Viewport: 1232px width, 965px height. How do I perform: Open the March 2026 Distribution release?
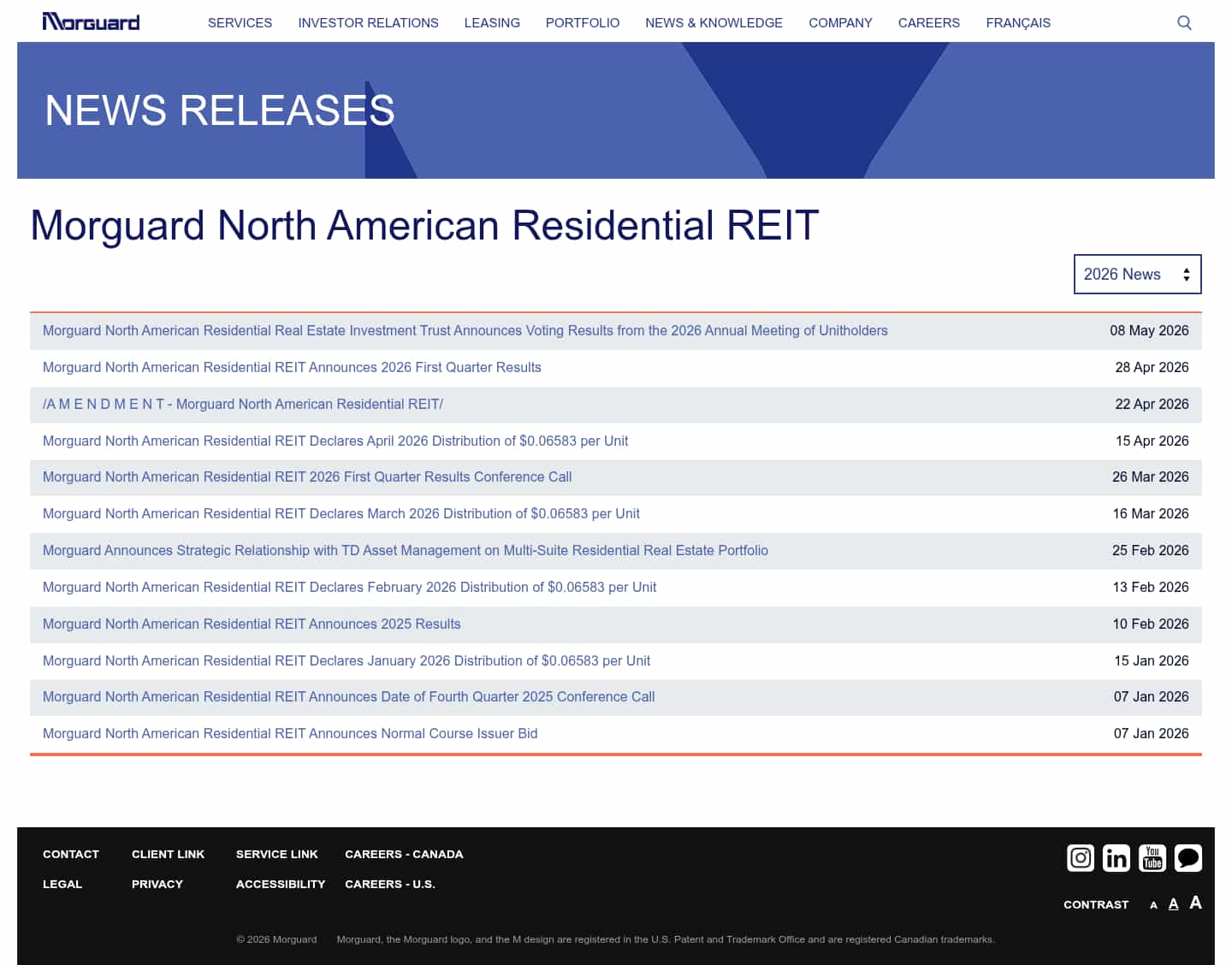341,513
